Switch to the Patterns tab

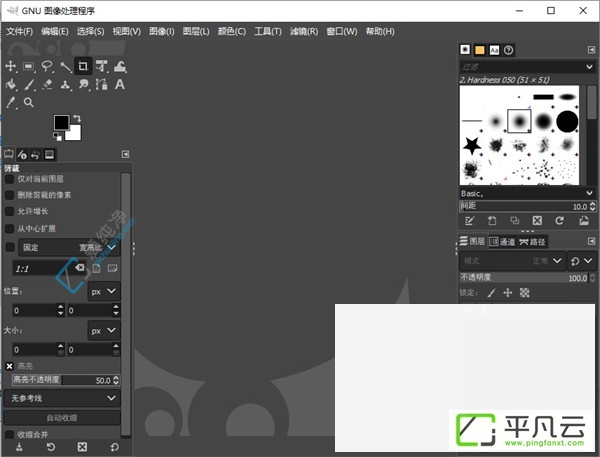coord(479,50)
